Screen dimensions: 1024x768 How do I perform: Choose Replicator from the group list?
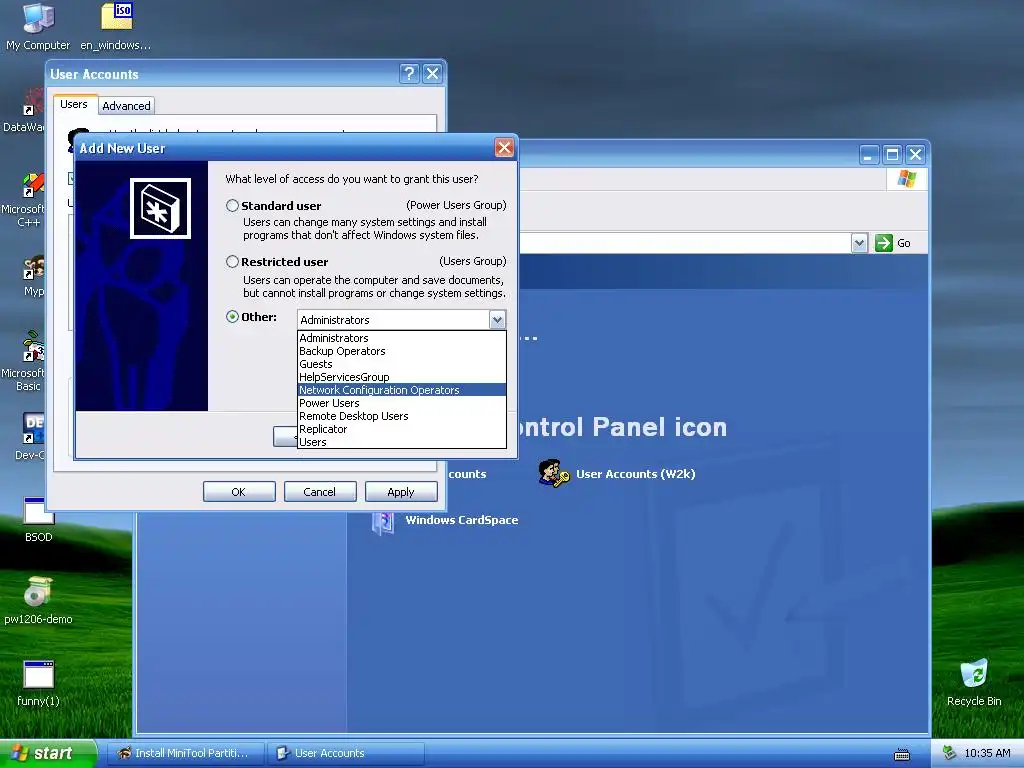point(402,429)
